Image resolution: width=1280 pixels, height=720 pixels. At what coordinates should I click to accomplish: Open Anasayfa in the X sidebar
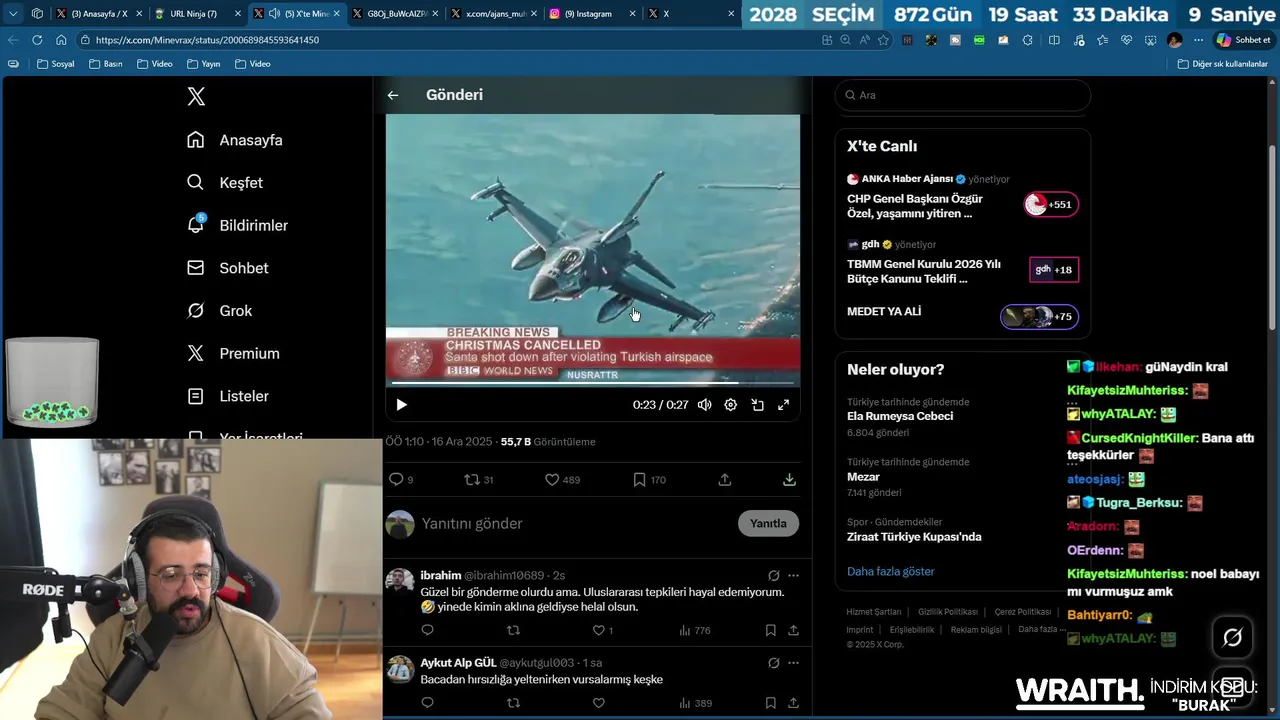235,140
